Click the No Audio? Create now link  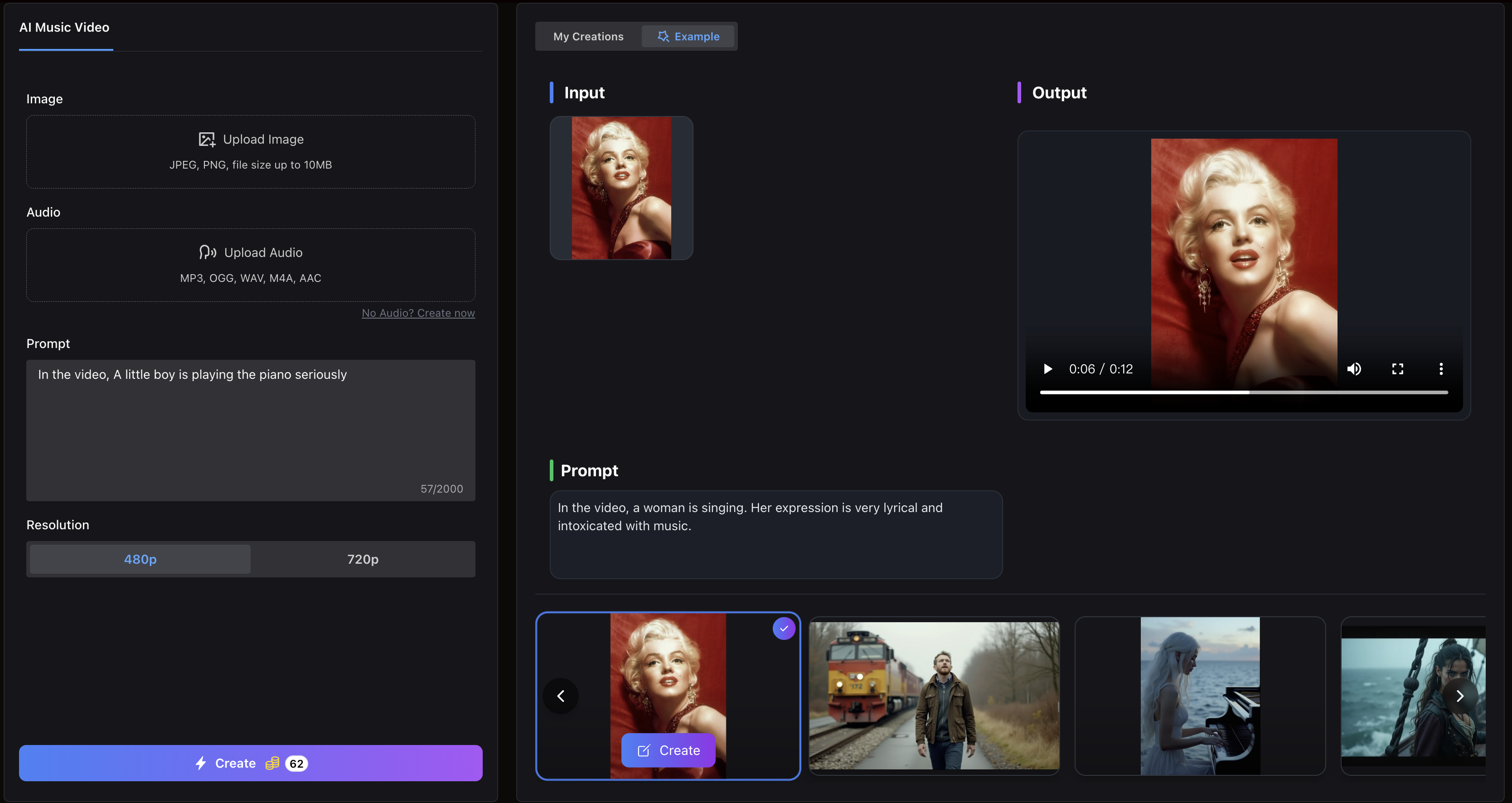[418, 313]
